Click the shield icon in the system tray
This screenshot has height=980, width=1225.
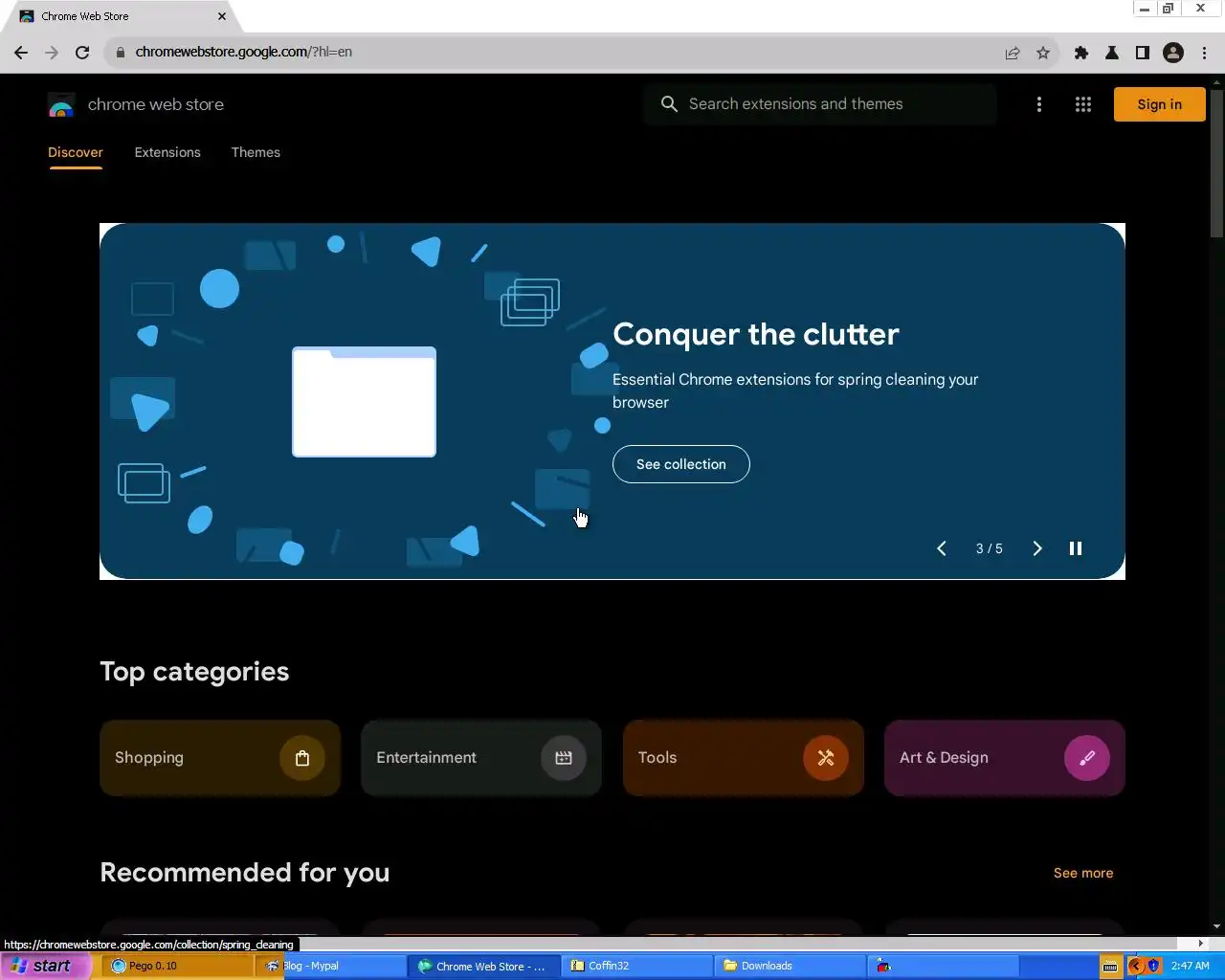click(x=1153, y=966)
